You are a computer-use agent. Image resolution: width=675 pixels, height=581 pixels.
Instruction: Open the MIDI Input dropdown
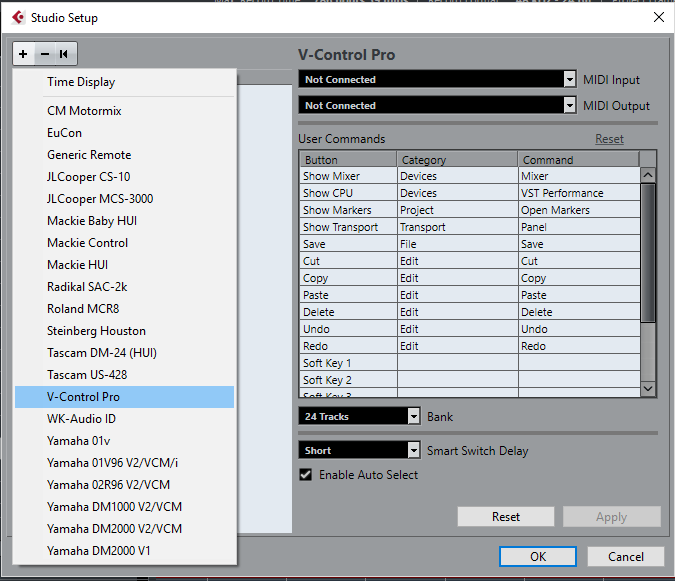point(437,80)
